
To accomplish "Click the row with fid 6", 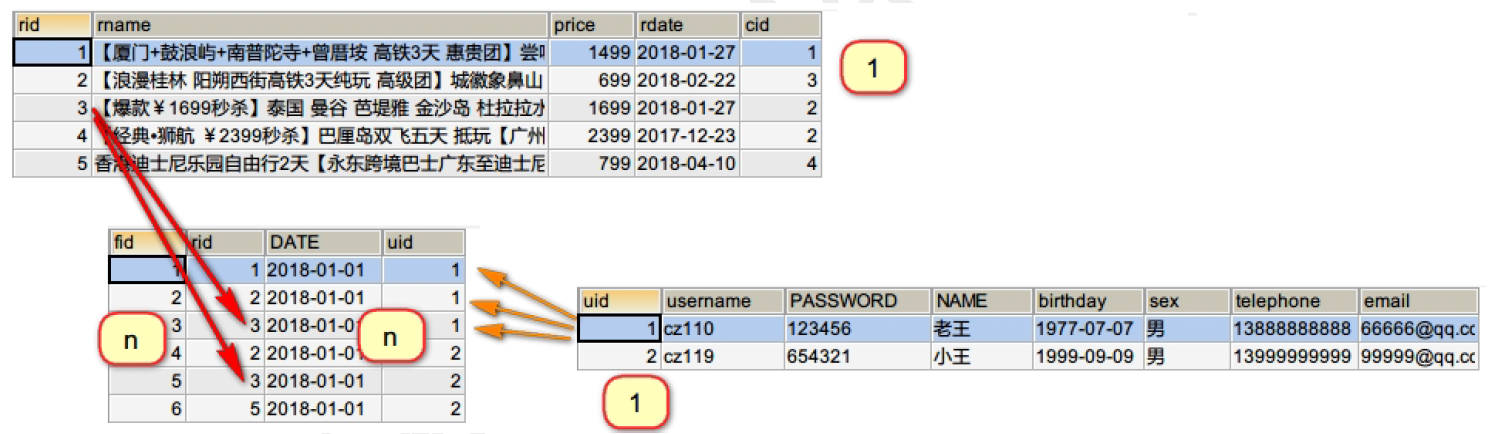I will pos(287,408).
